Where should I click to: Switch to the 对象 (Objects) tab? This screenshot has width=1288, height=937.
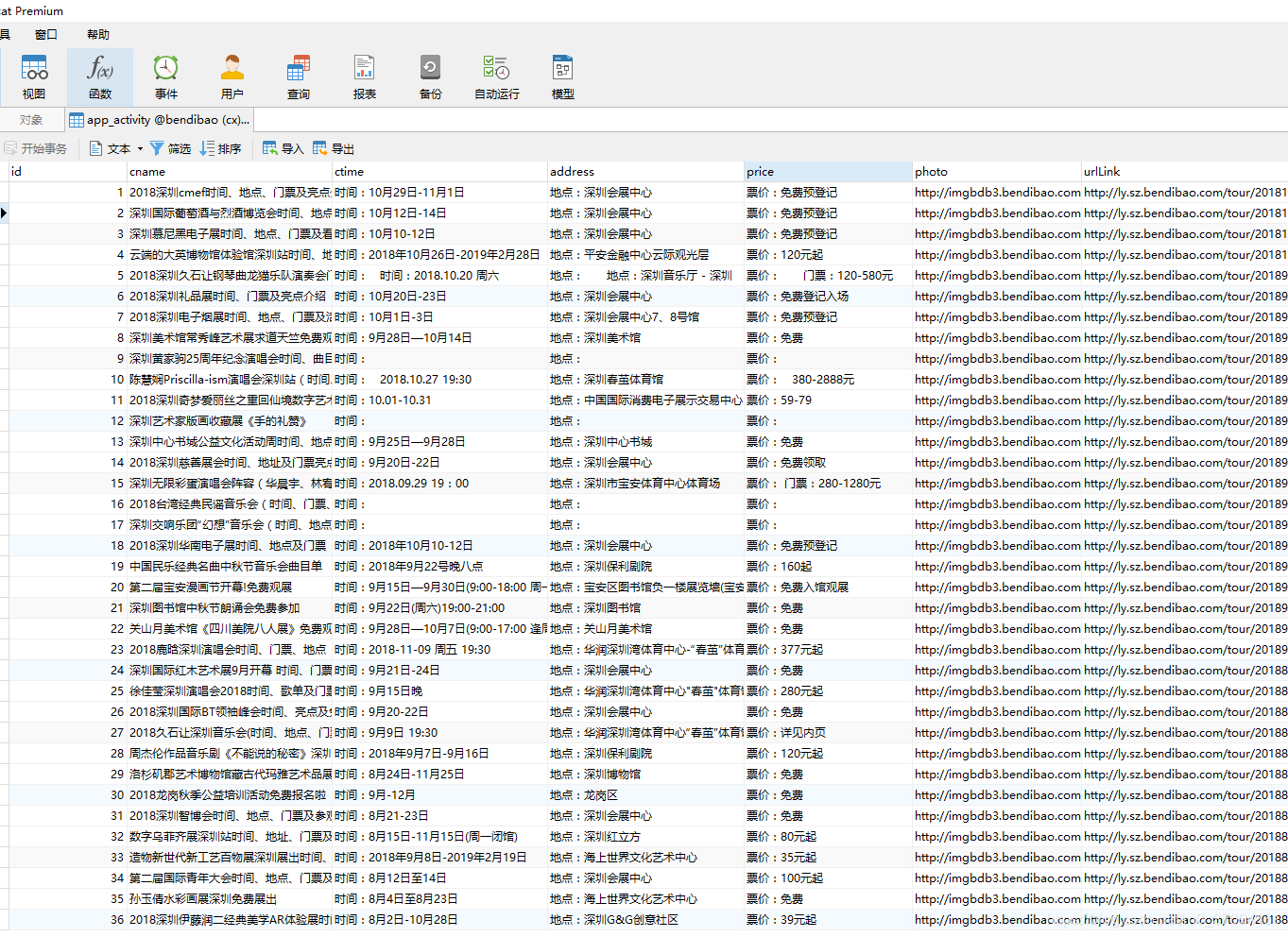[x=31, y=120]
